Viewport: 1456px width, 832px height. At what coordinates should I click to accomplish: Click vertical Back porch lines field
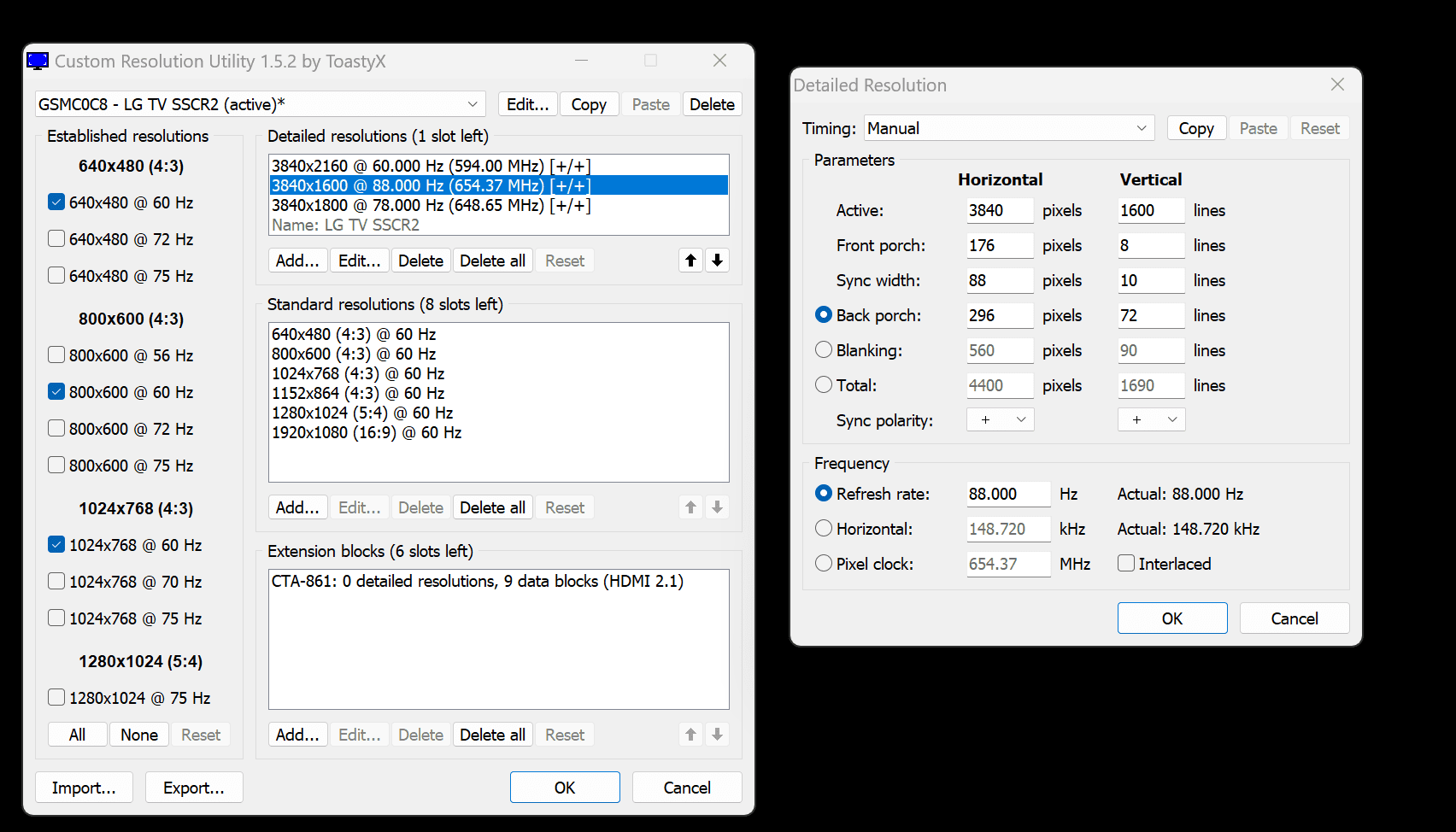click(1151, 315)
